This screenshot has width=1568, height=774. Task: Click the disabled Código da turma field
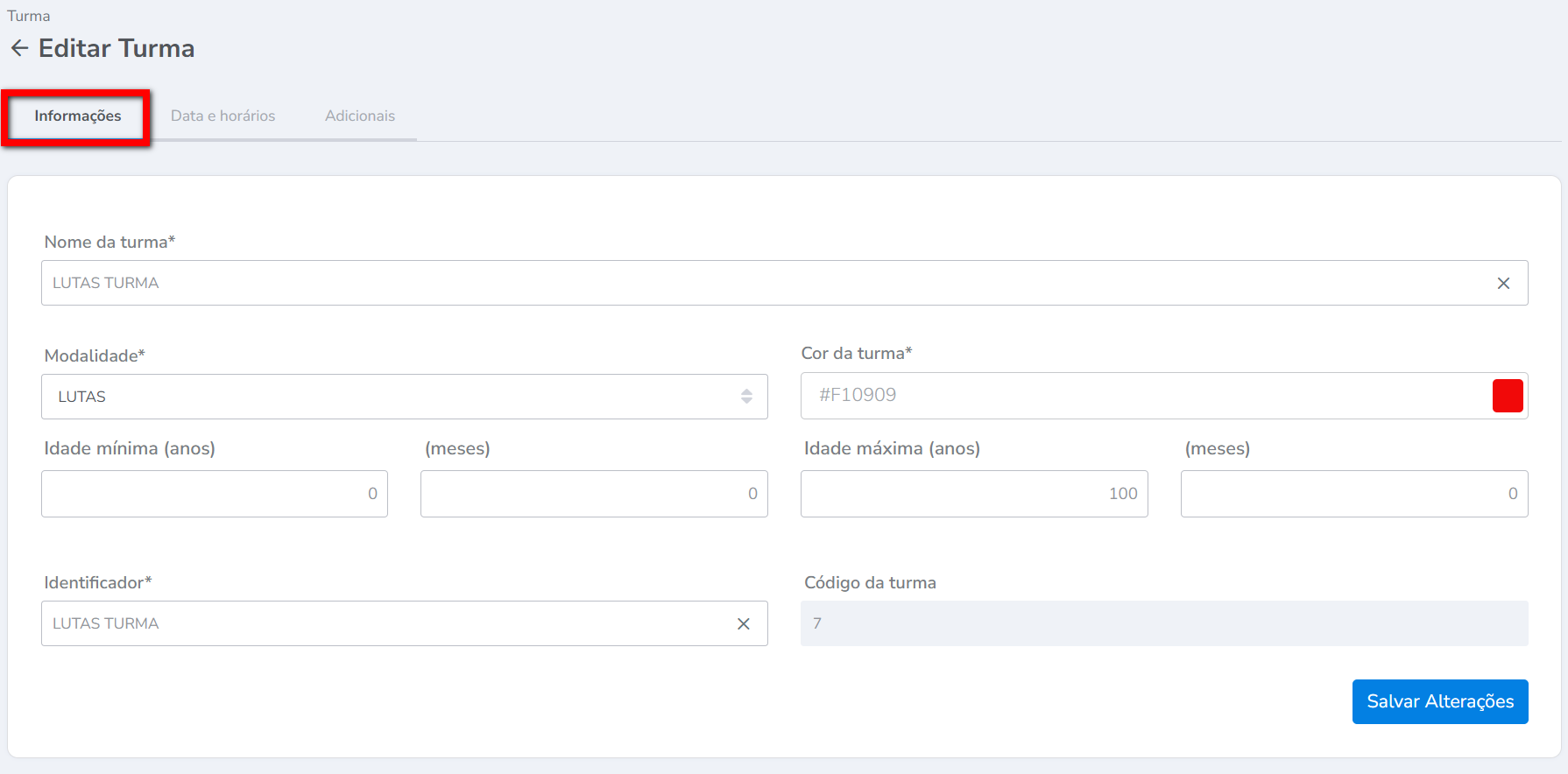pyautogui.click(x=1163, y=624)
